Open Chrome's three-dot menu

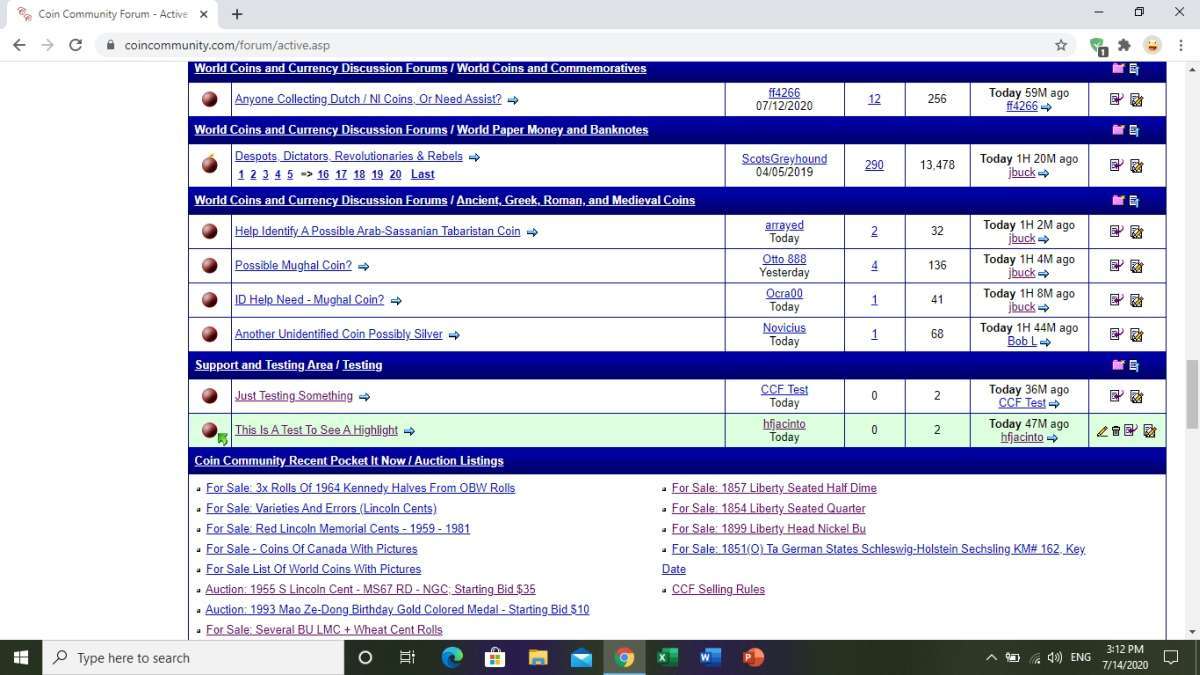[1180, 45]
